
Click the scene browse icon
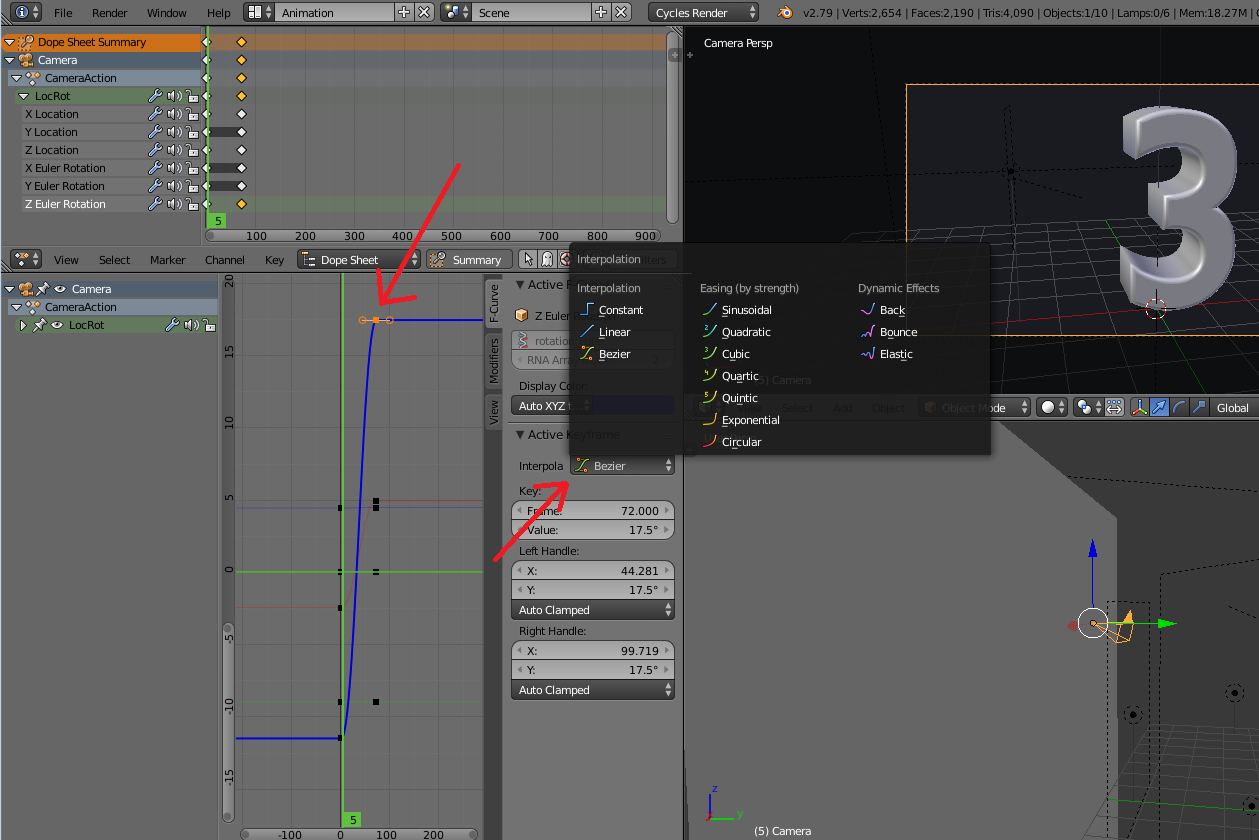point(455,13)
